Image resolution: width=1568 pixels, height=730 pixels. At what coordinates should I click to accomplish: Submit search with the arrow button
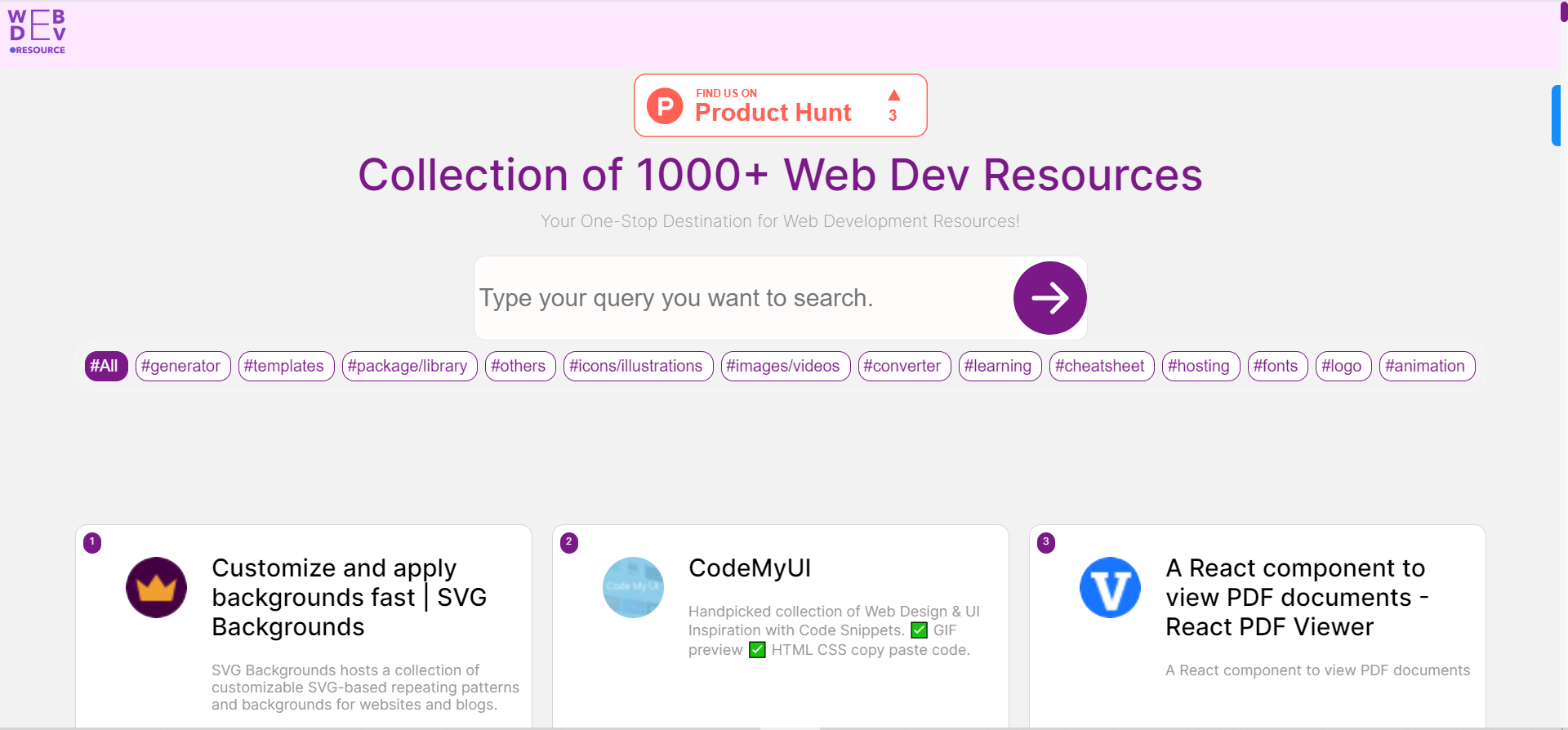[x=1049, y=298]
